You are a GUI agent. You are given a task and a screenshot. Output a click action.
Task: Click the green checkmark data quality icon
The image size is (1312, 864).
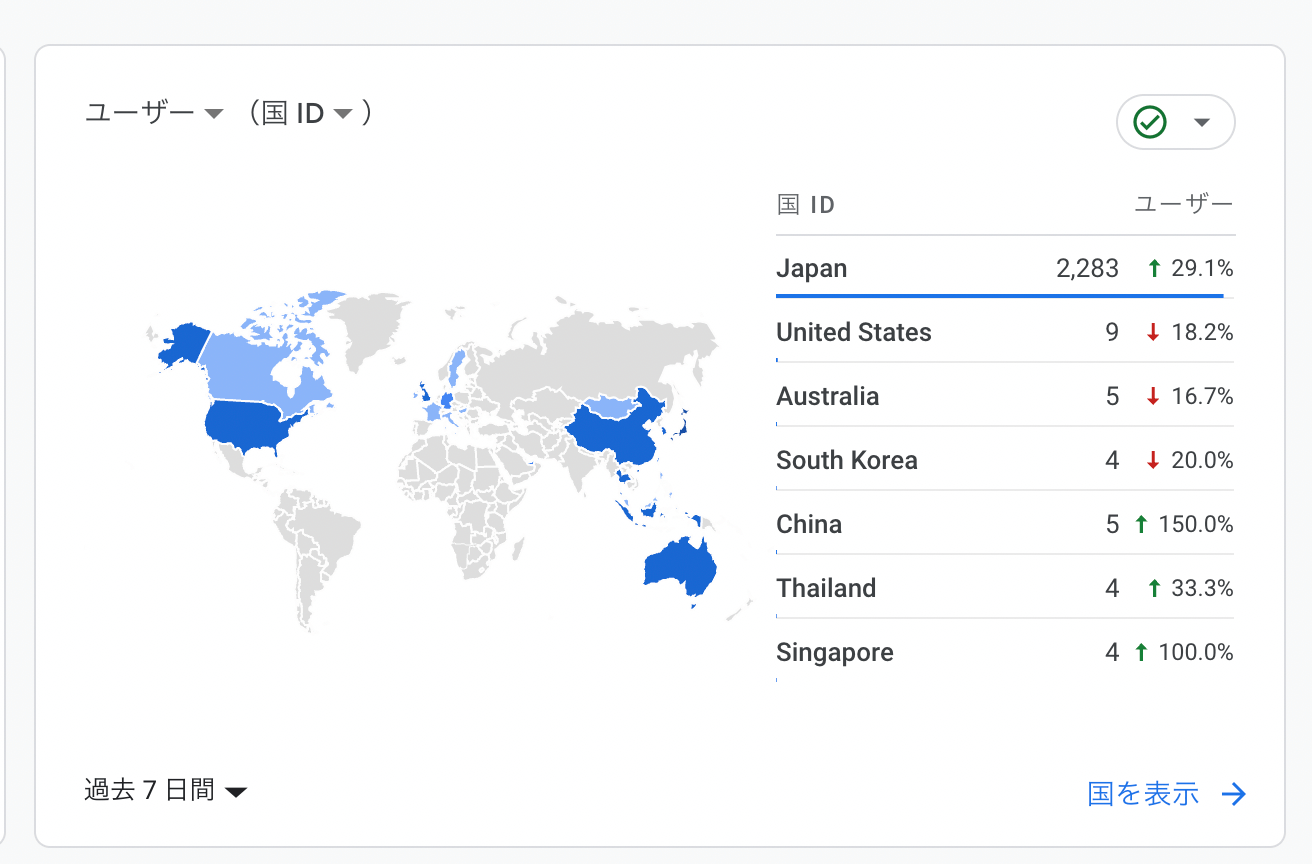[1150, 123]
